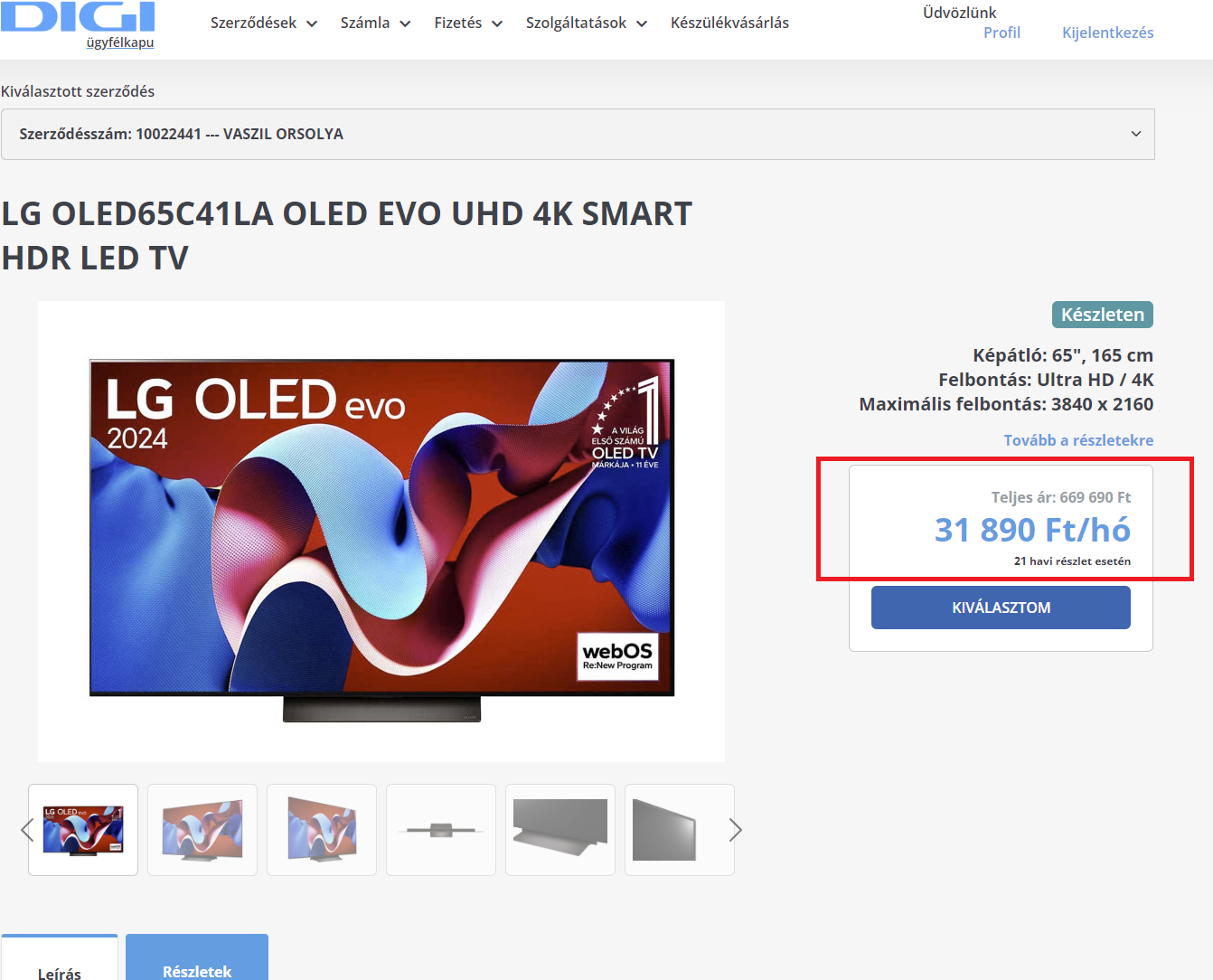Open the Szerződésszám contract selector
The image size is (1213, 980).
pyautogui.click(x=578, y=134)
